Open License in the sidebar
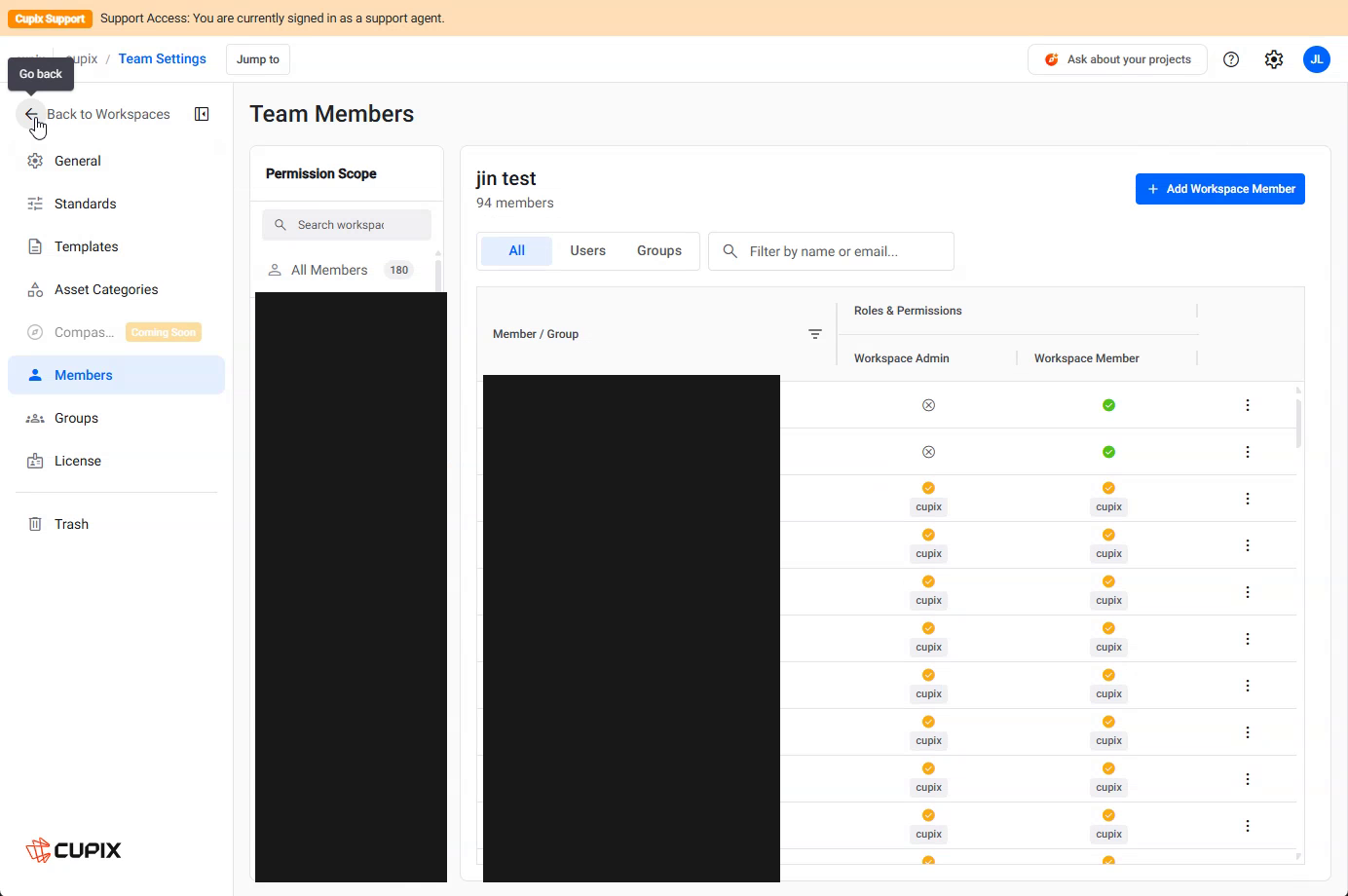Screen dimensions: 1348x896 (x=117, y=461)
